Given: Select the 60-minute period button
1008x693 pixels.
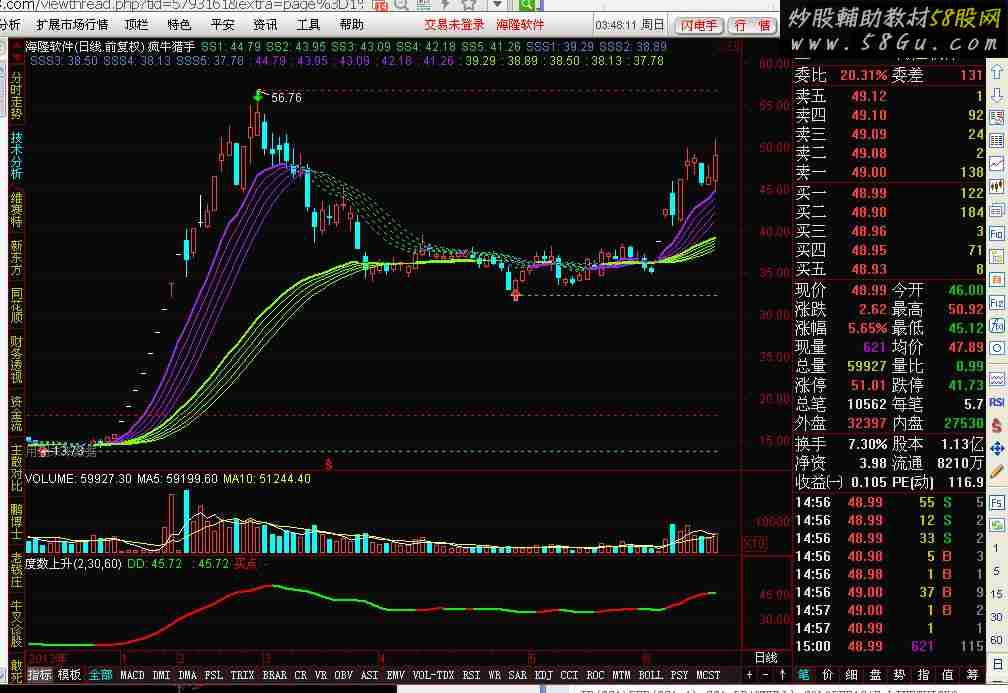Looking at the screenshot, I should pyautogui.click(x=996, y=640).
